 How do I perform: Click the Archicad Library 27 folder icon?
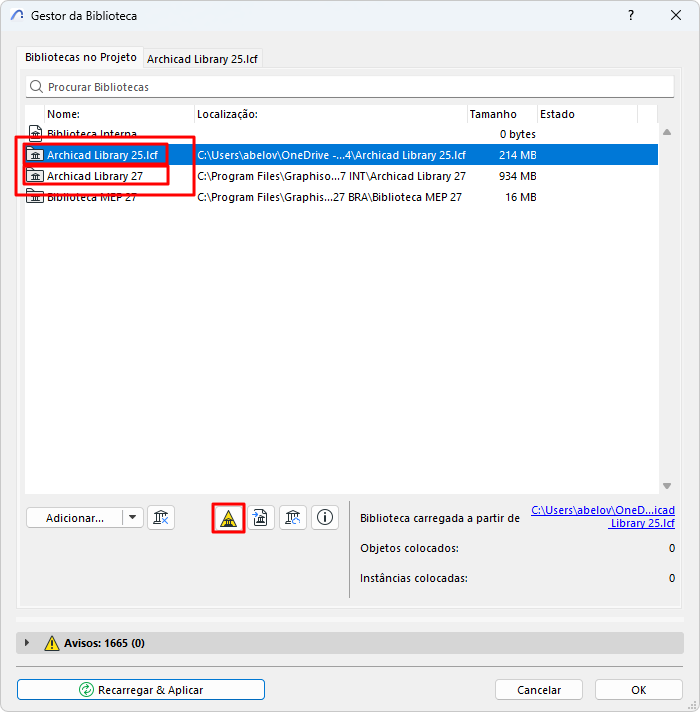click(35, 176)
